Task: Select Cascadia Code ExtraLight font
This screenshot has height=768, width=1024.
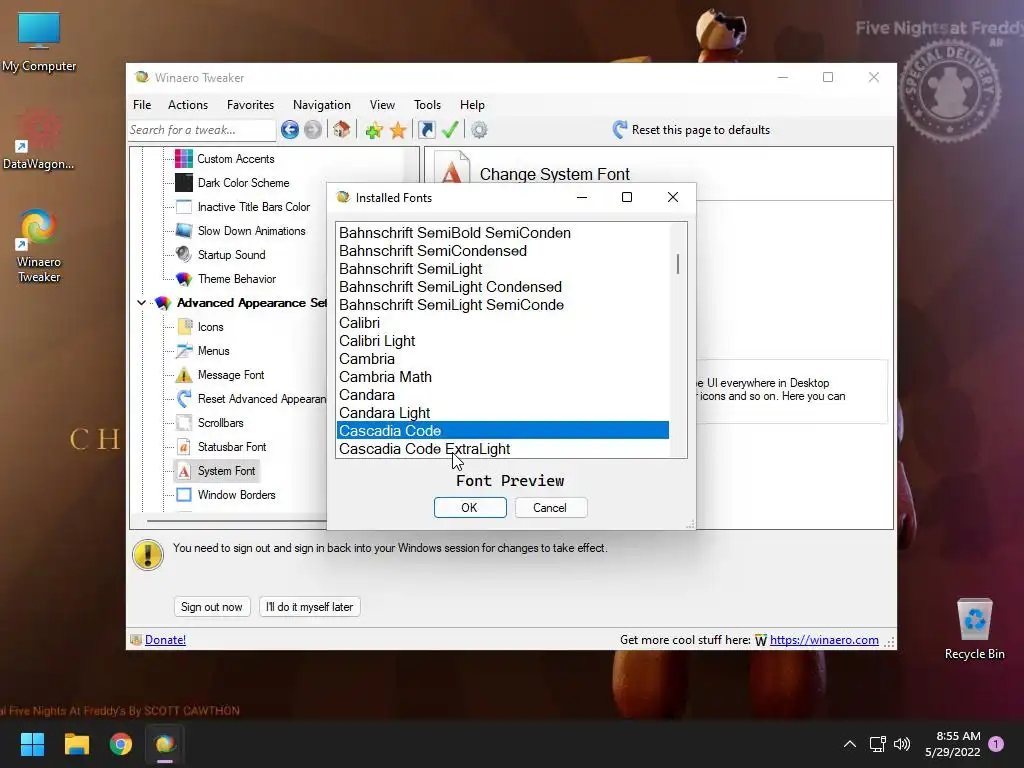Action: click(x=502, y=449)
